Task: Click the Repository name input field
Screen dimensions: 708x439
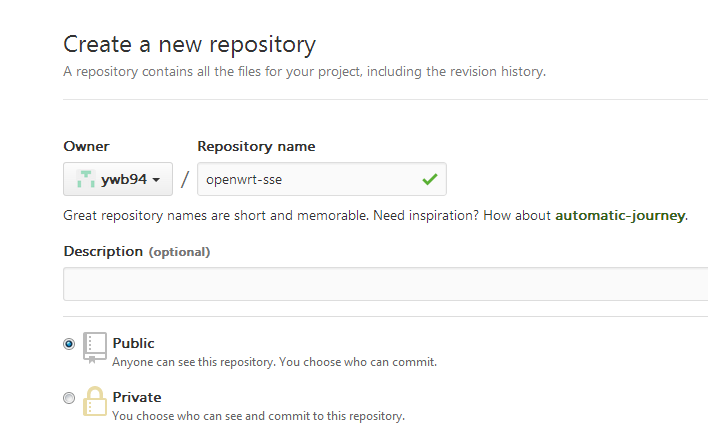Action: [322, 179]
